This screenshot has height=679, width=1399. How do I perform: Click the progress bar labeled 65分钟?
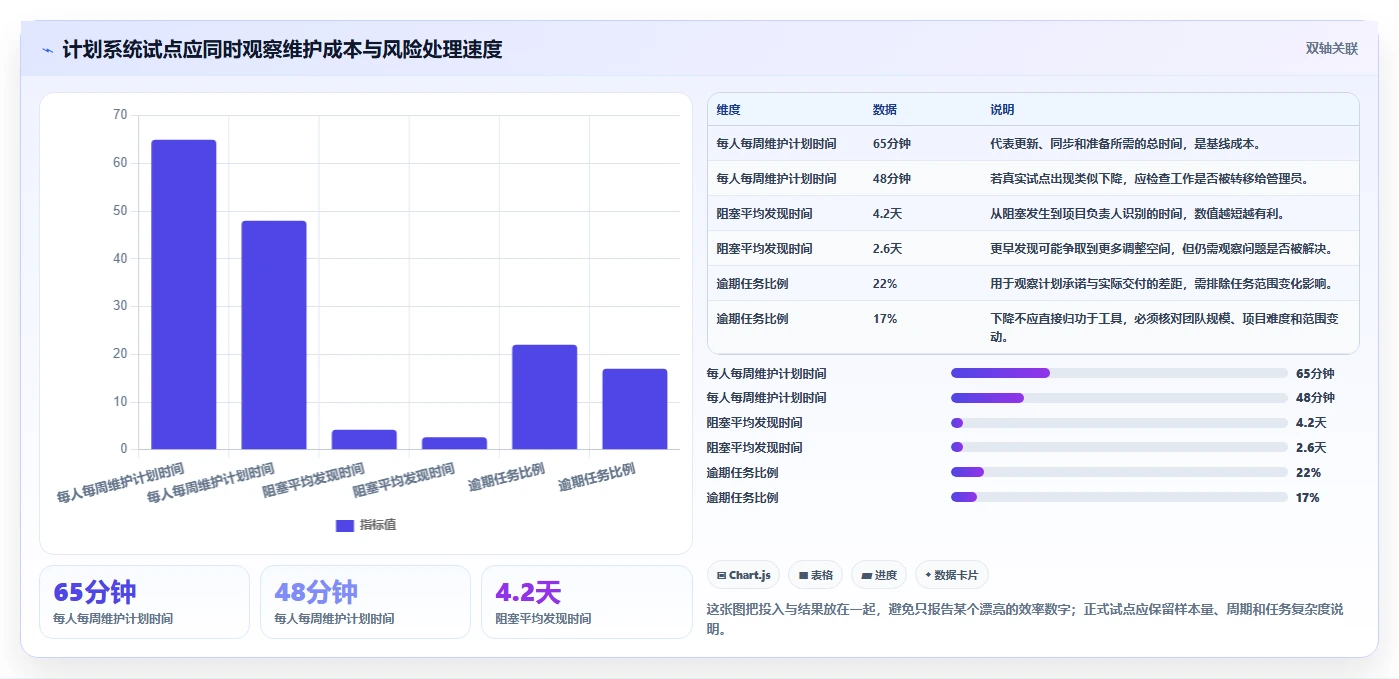[x=1119, y=373]
